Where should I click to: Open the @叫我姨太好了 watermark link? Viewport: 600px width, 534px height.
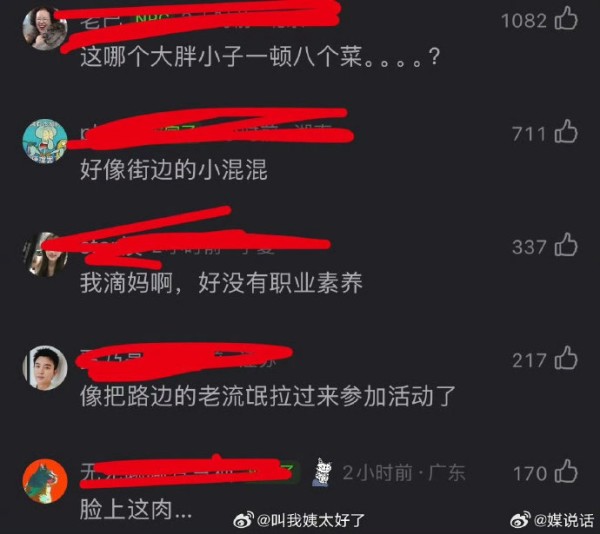311,520
